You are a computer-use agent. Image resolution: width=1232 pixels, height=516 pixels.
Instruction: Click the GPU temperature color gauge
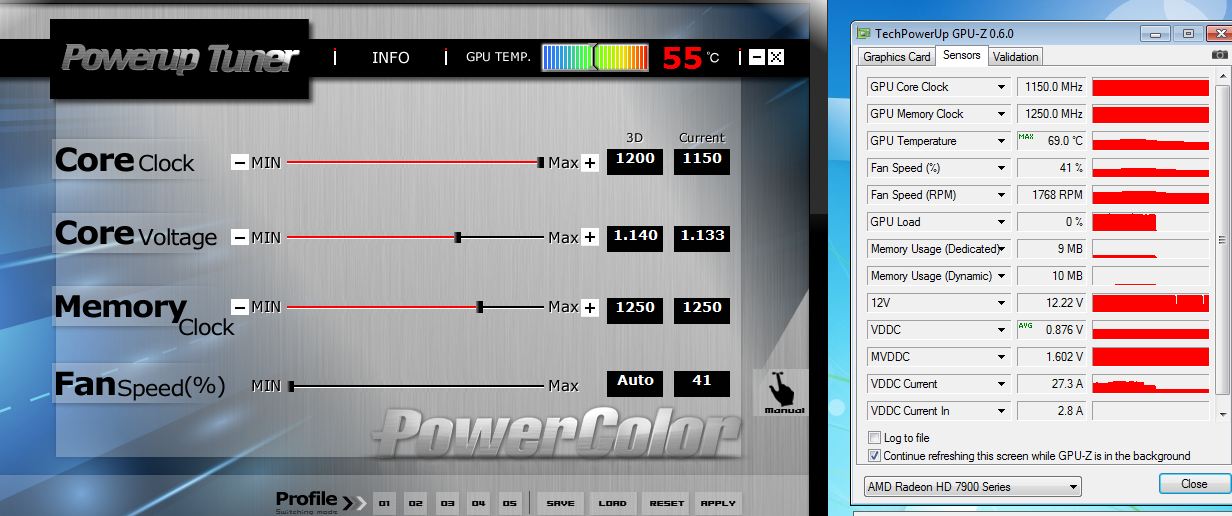click(595, 57)
